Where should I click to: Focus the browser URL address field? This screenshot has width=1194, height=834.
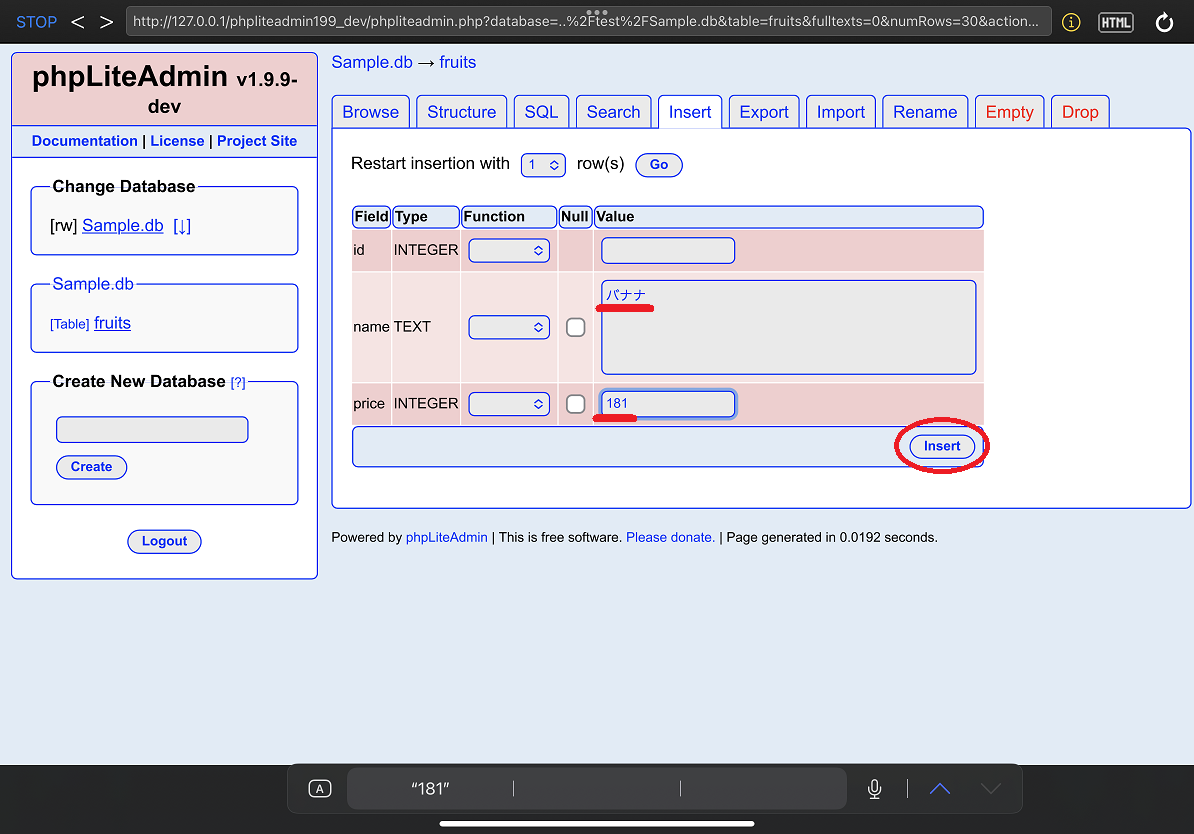[588, 21]
